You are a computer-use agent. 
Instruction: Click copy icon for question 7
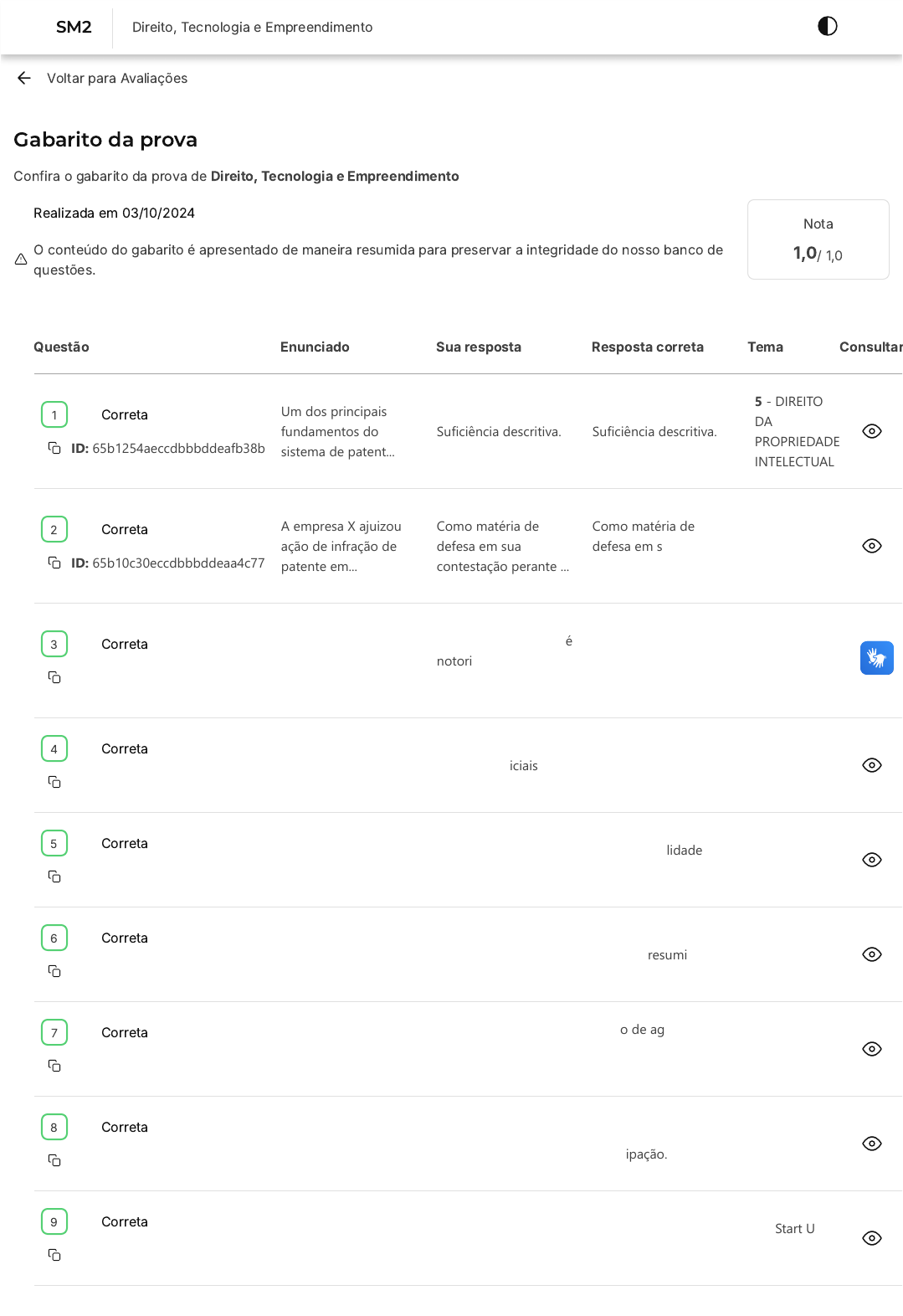click(54, 1066)
